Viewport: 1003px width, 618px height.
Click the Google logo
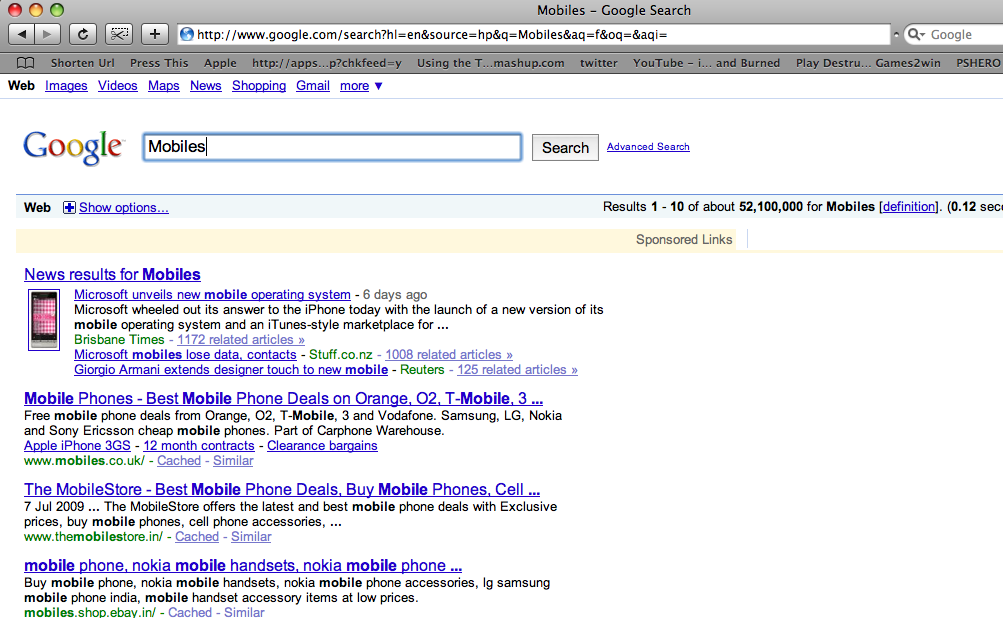pos(73,148)
